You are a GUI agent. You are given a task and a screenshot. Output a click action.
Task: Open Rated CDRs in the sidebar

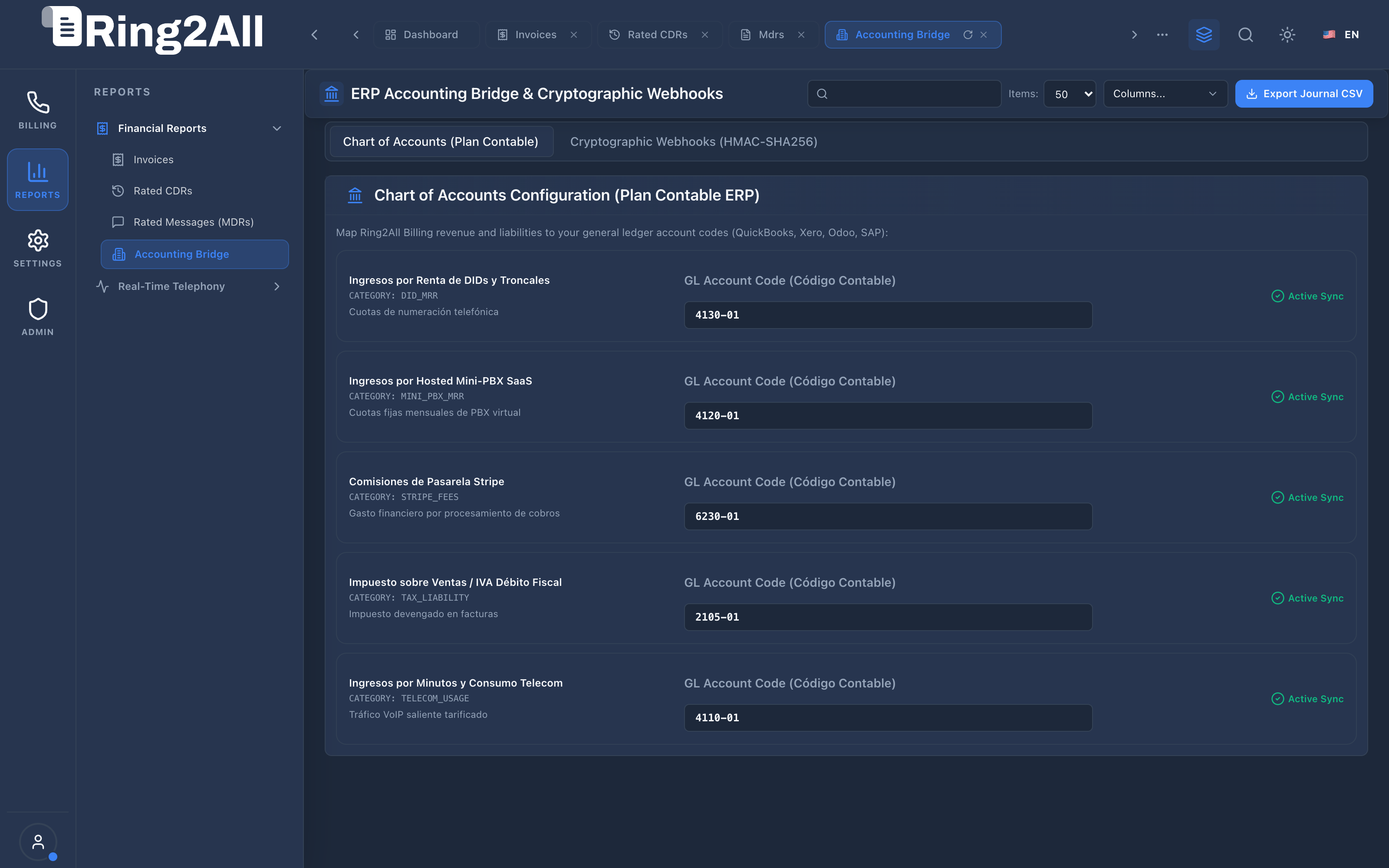[x=194, y=191]
